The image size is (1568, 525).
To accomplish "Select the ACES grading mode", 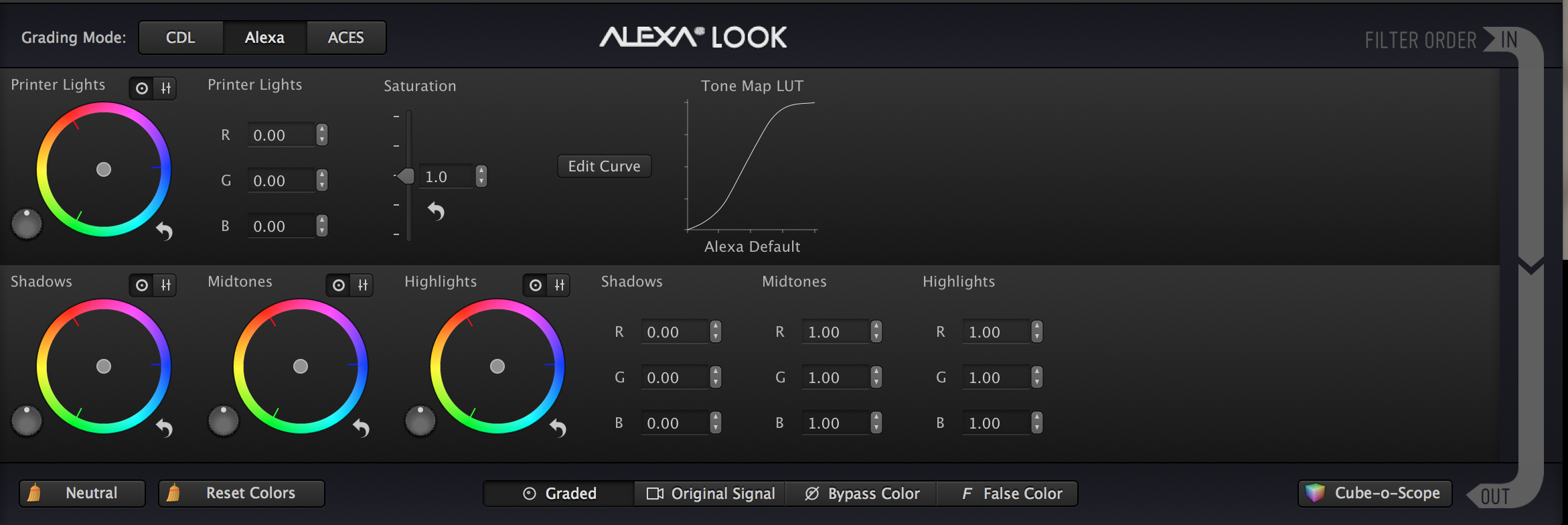I will click(x=345, y=37).
